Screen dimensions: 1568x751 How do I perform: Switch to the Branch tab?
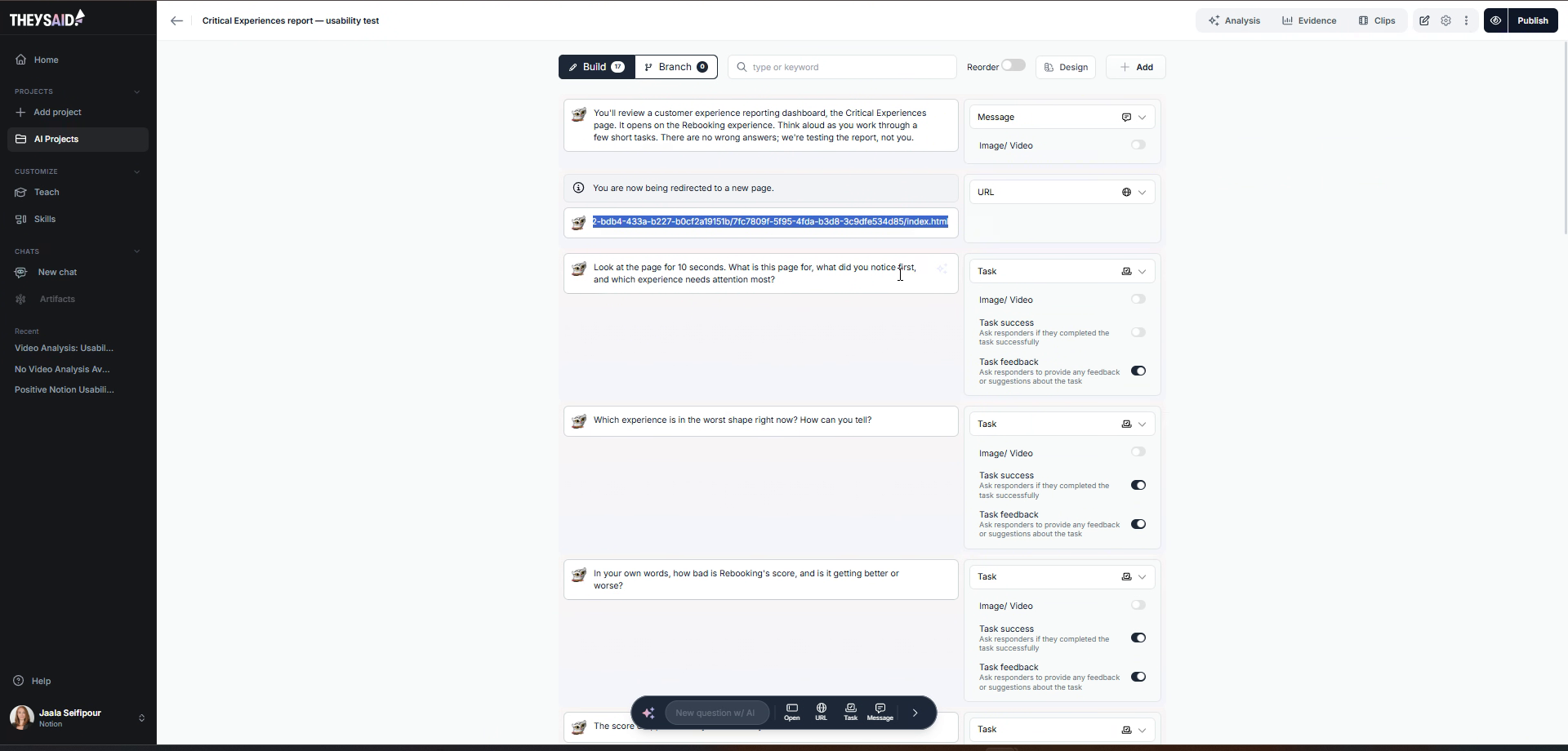(676, 67)
